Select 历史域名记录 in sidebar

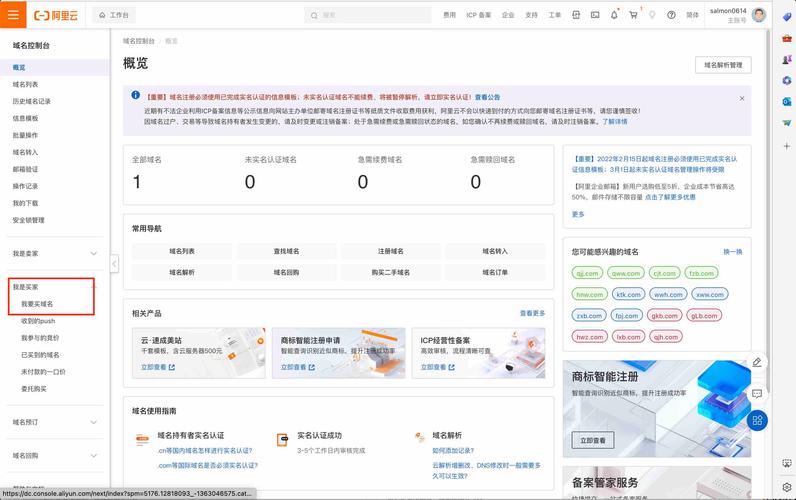31,101
